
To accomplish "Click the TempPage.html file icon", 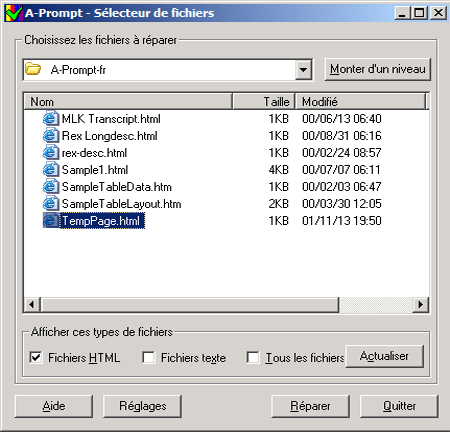I will click(x=51, y=221).
